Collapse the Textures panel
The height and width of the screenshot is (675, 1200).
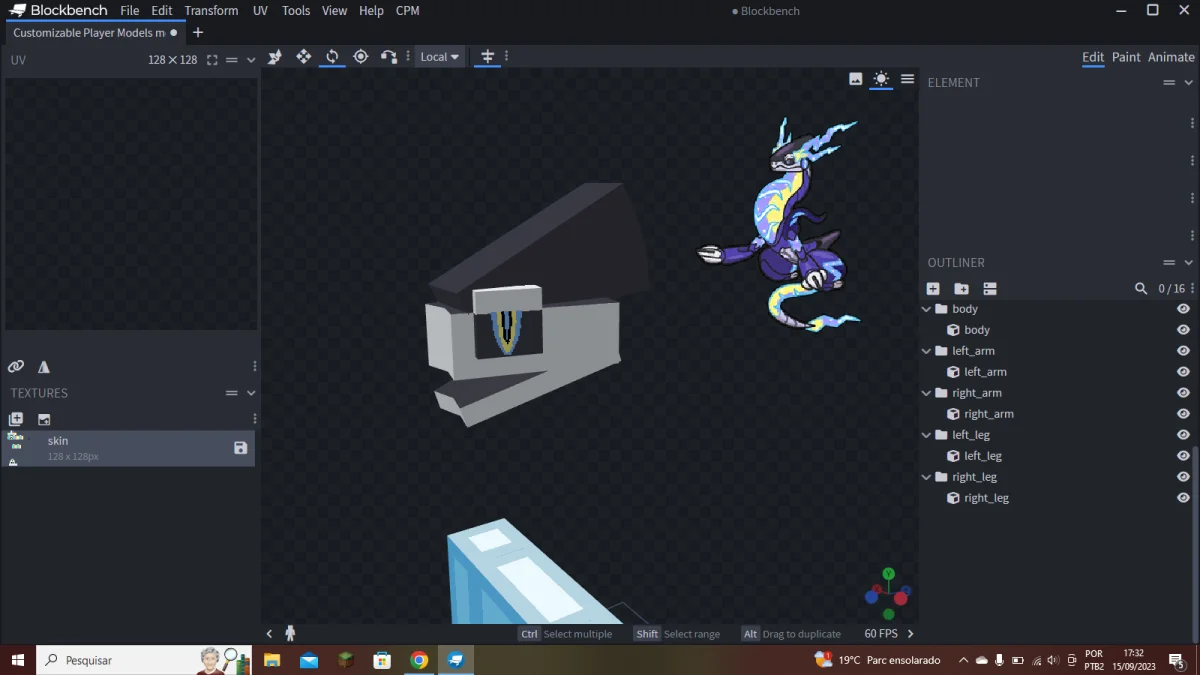coord(251,393)
